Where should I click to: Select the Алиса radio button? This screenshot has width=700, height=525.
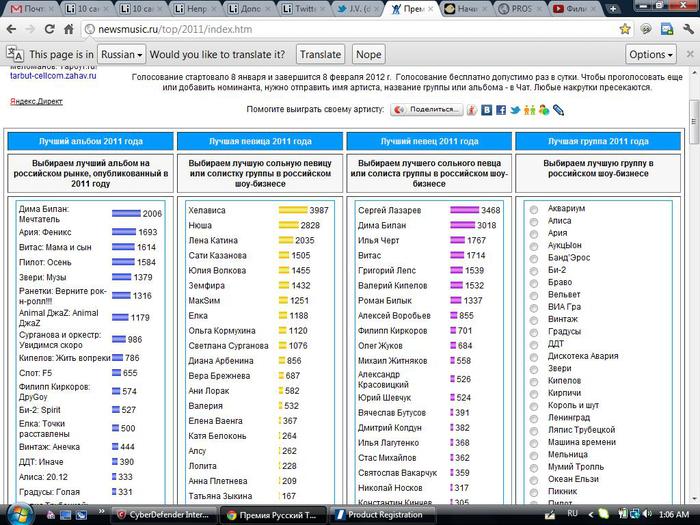click(x=533, y=222)
